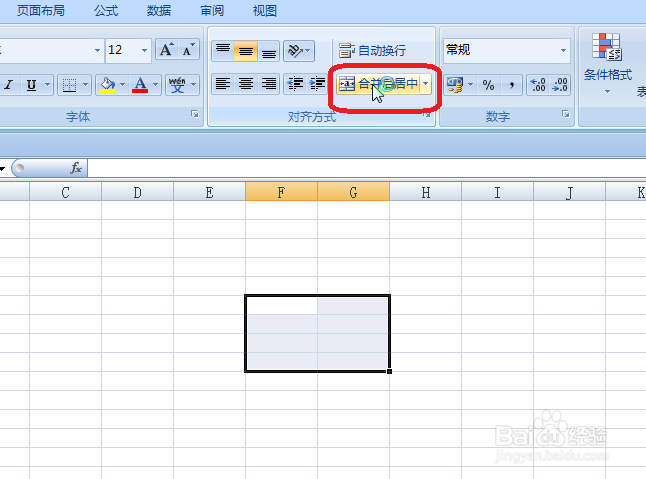Screen dimensions: 646x479
Task: Switch to the 审阅 tab
Action: click(212, 10)
